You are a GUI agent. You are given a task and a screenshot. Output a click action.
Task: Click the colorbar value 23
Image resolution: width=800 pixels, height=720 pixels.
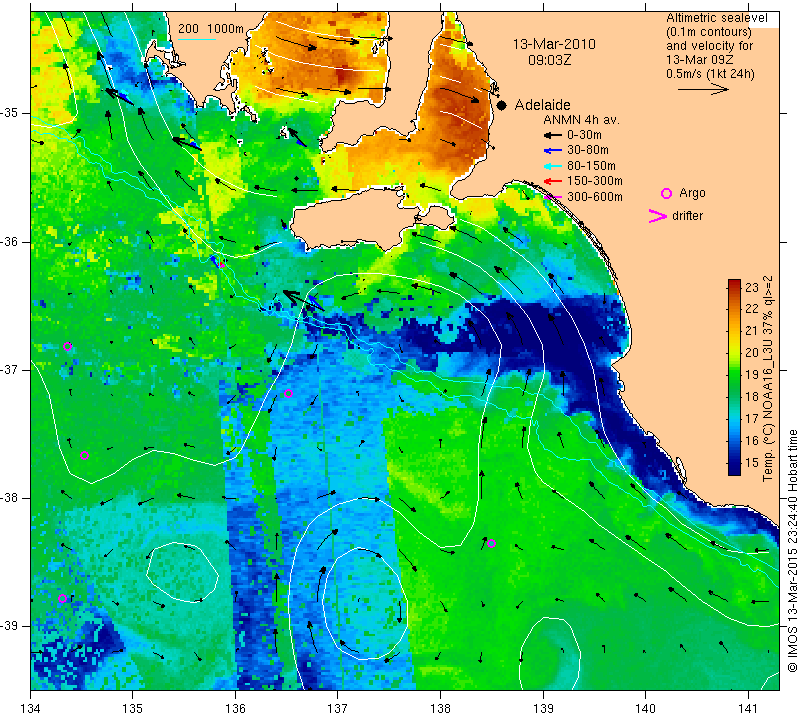point(752,288)
